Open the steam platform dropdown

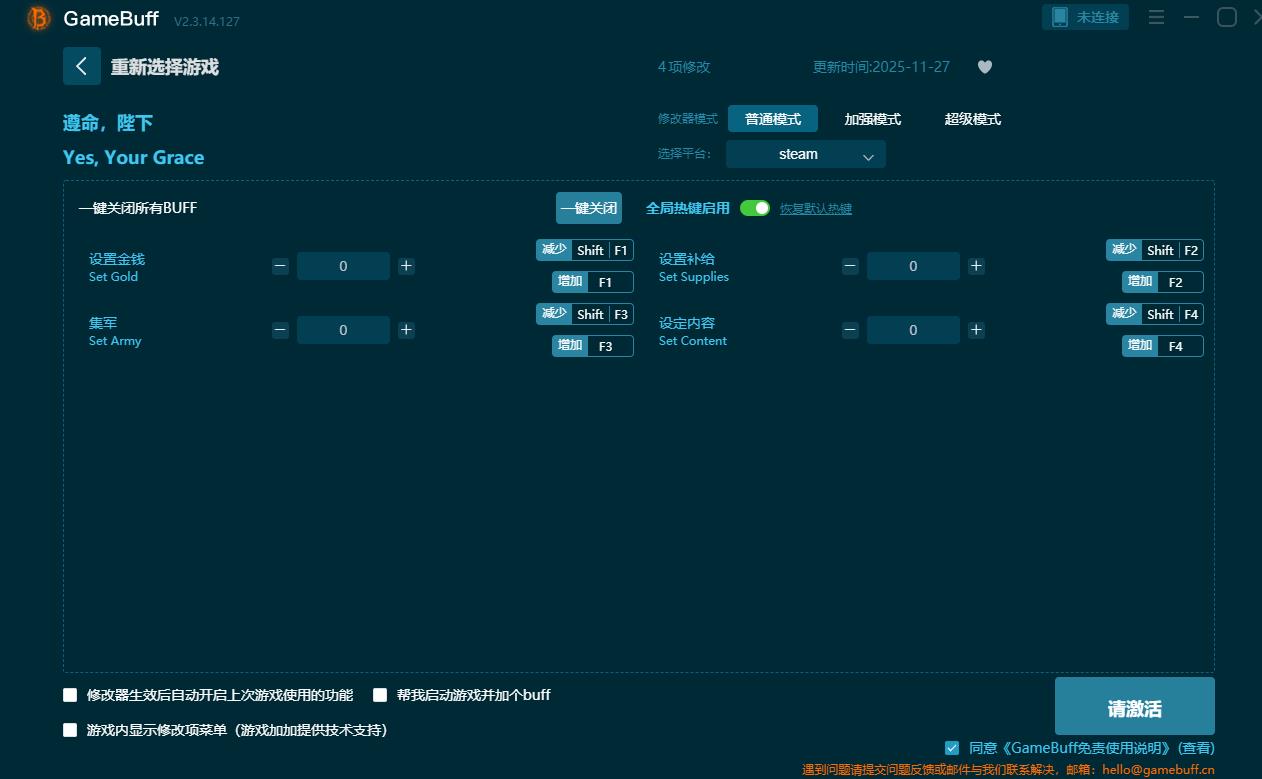click(x=806, y=154)
